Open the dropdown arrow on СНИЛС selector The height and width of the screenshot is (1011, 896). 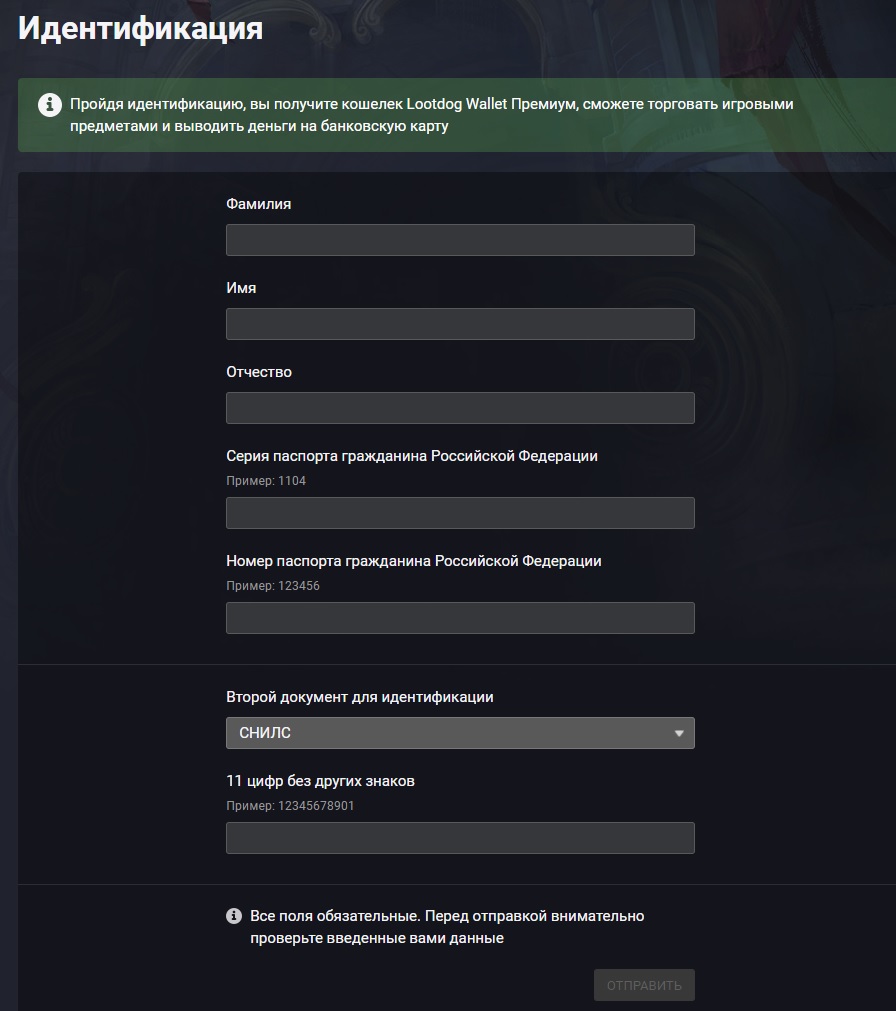point(678,733)
